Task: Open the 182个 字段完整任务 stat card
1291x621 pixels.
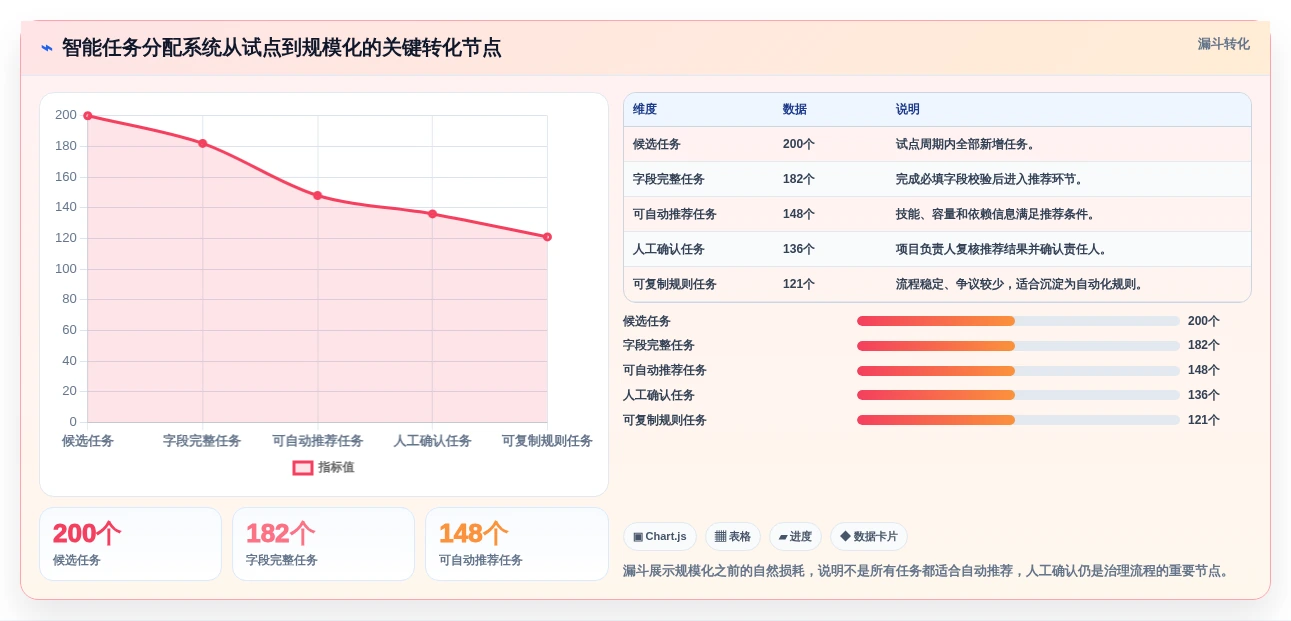Action: point(323,544)
